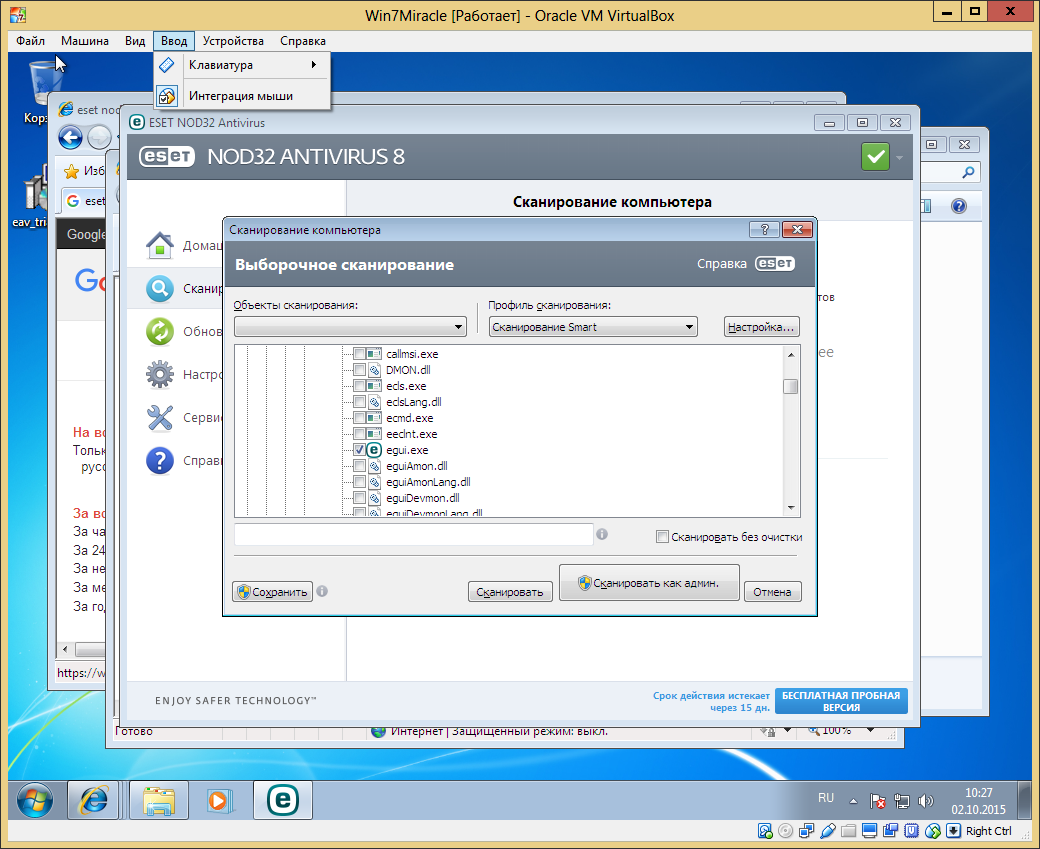Check the eguiAmon.dll checkbox
Screen dimensions: 1040x849
point(359,466)
